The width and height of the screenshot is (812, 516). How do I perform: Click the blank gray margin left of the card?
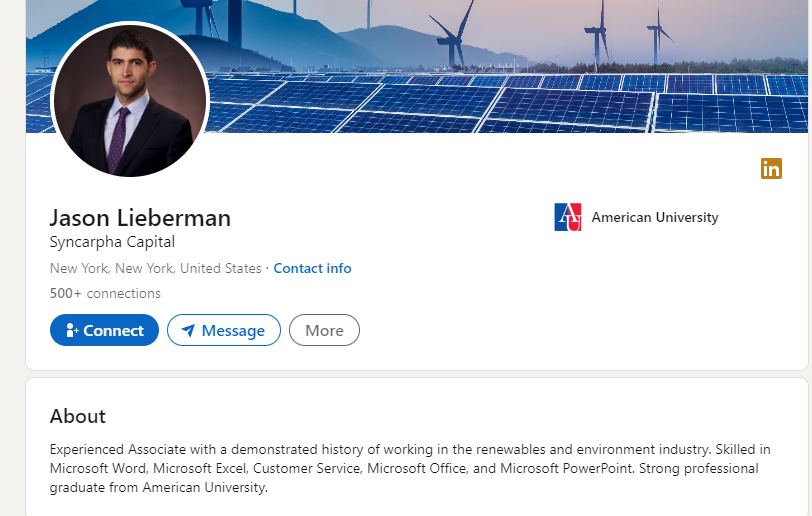click(12, 259)
